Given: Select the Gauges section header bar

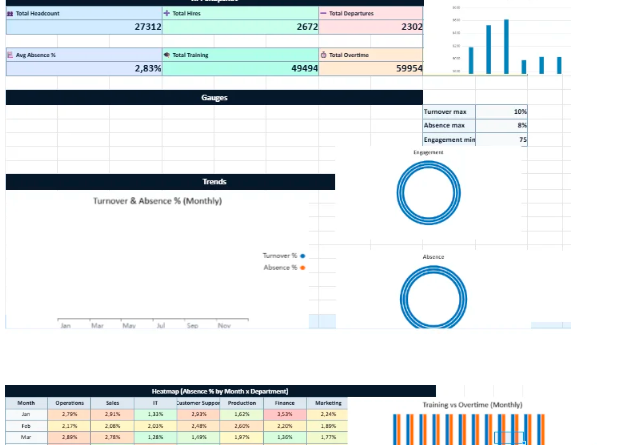Looking at the screenshot, I should (213, 98).
